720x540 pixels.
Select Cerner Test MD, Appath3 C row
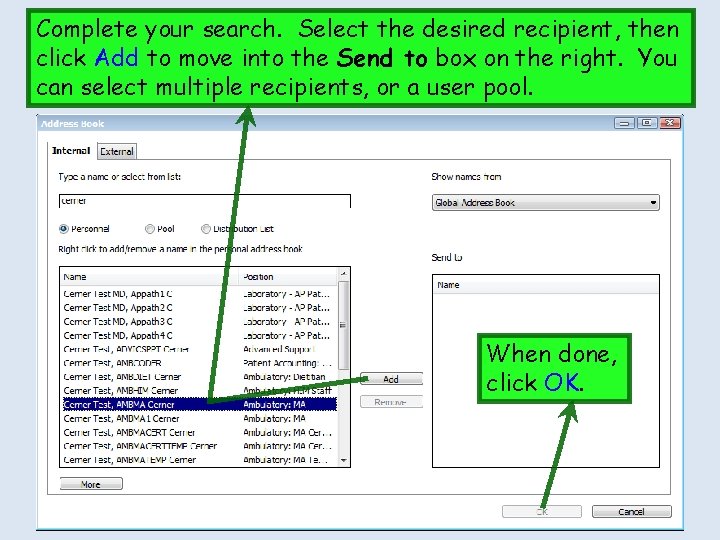pos(199,321)
